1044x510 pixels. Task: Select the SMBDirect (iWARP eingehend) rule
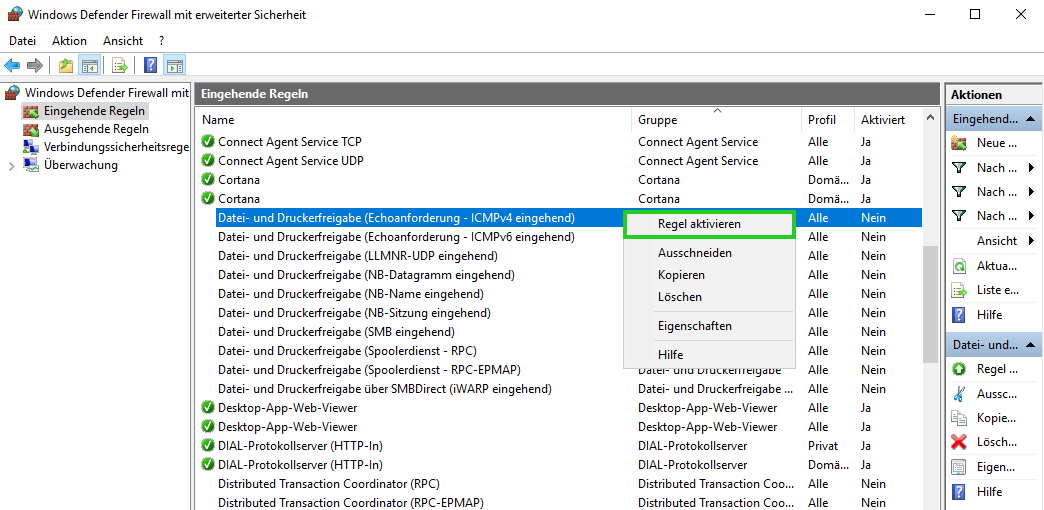tap(385, 388)
